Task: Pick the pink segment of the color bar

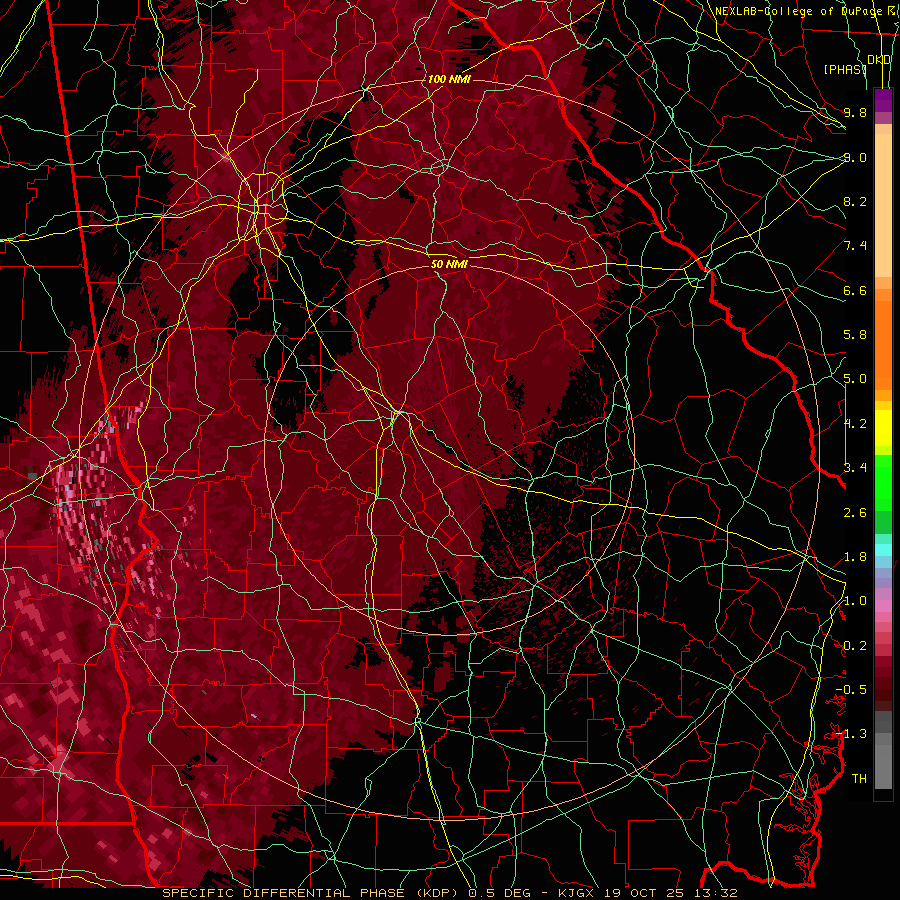Action: 883,606
